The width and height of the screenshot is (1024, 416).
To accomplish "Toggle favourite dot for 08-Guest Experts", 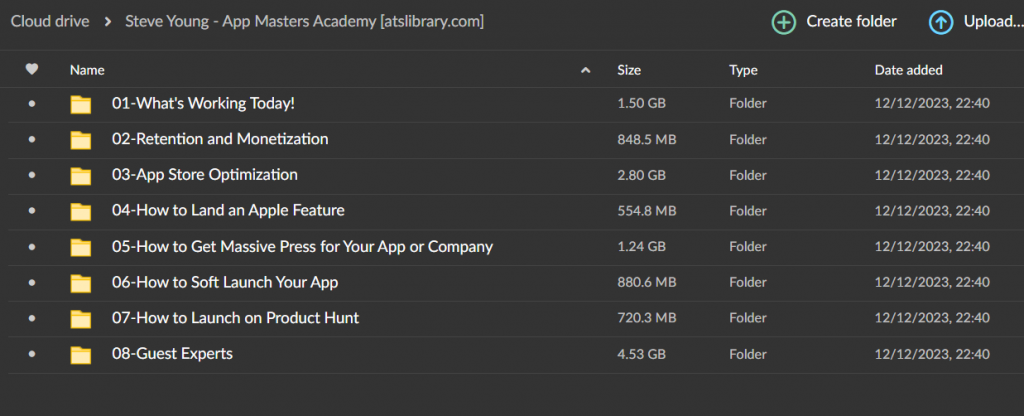I will tap(32, 354).
